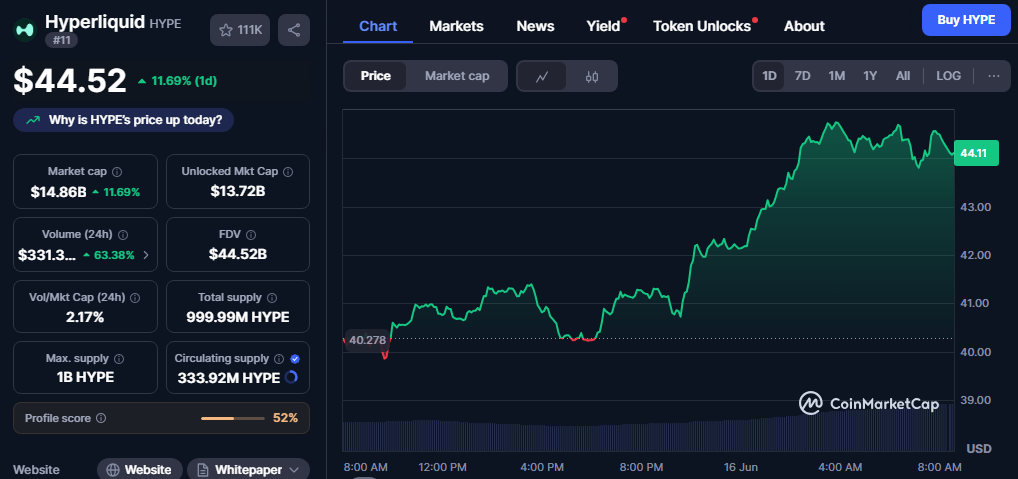
Task: Click the Hyperliquid logo icon
Action: click(x=25, y=30)
